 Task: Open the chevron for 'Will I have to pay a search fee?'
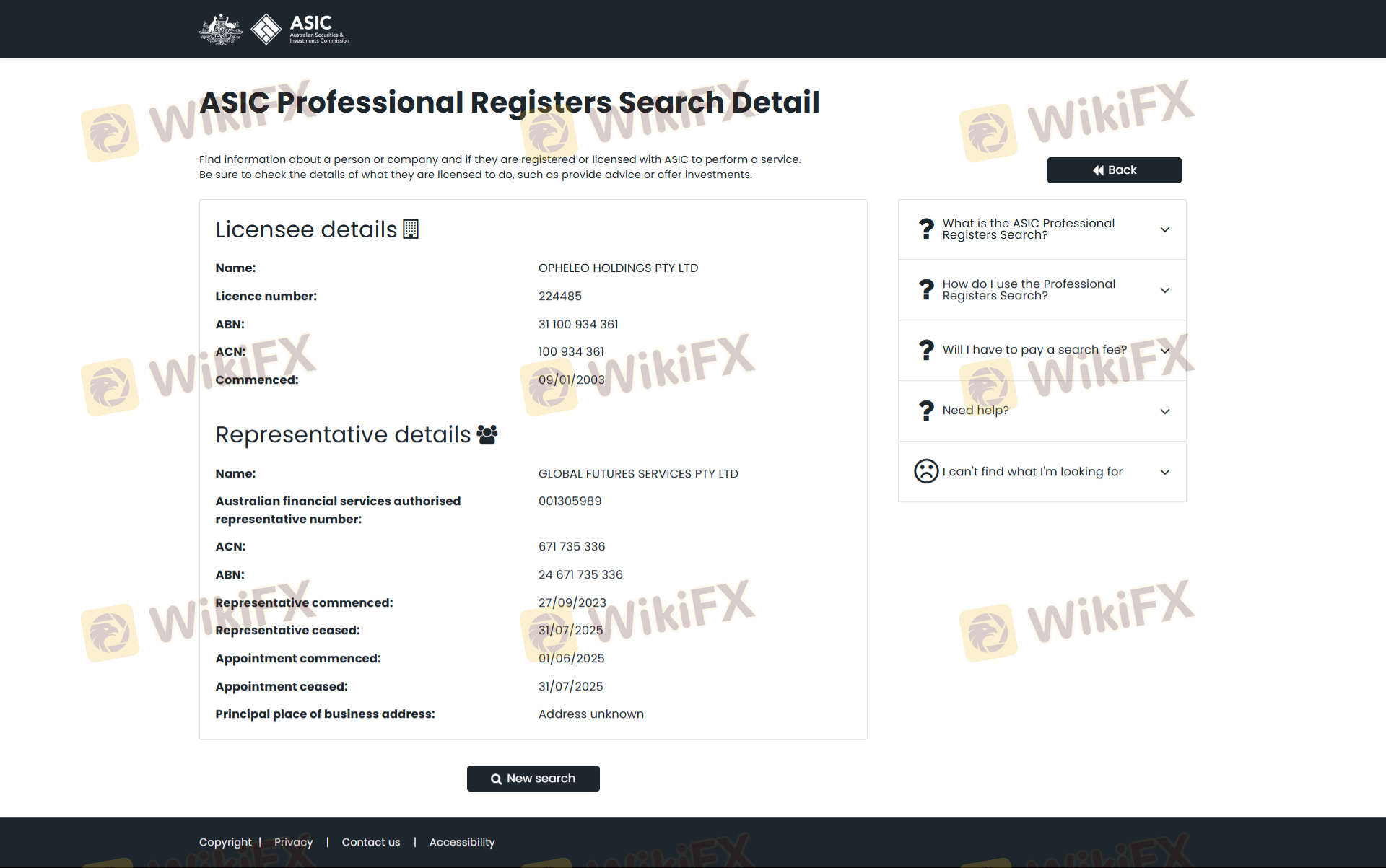[x=1164, y=351]
